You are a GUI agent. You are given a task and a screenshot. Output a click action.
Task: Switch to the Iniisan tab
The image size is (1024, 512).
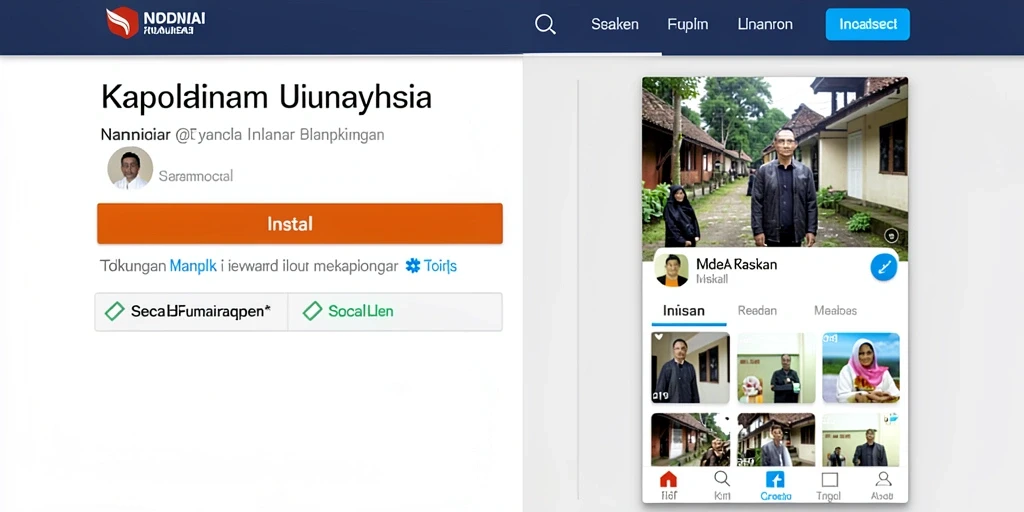coord(684,311)
